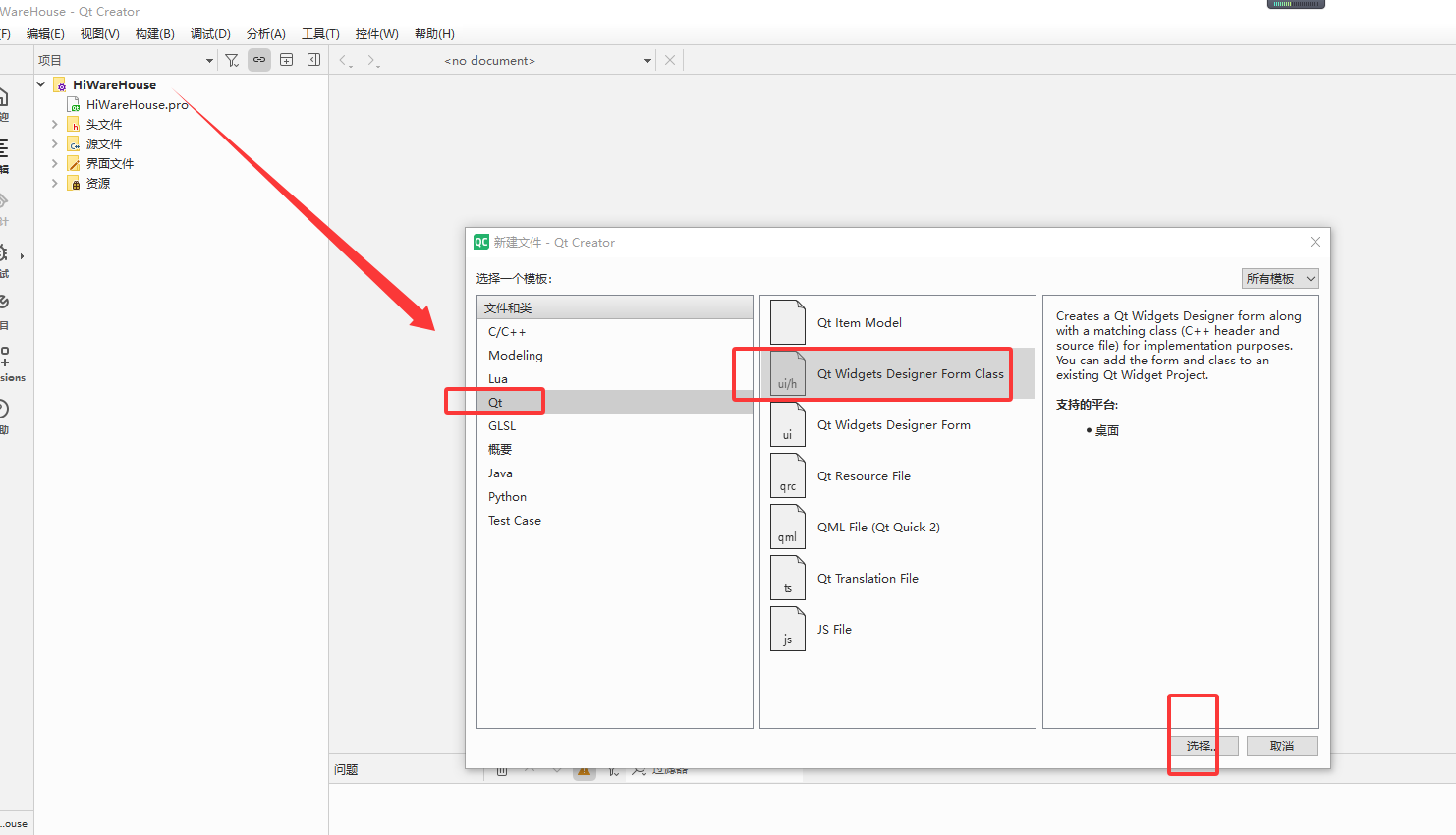Click the js icon of JS File
Viewport: 1456px width, 835px height.
click(788, 630)
